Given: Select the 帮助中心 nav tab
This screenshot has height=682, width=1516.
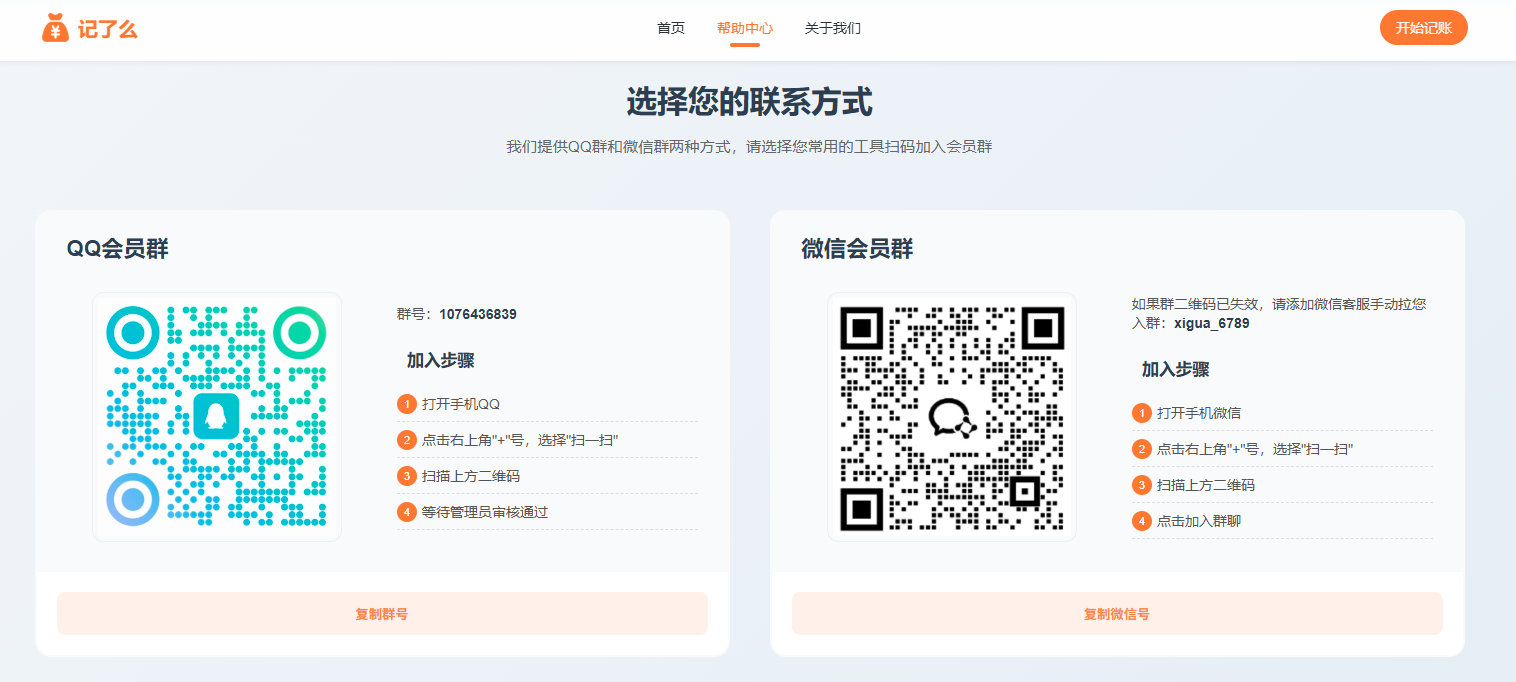Looking at the screenshot, I should point(745,28).
